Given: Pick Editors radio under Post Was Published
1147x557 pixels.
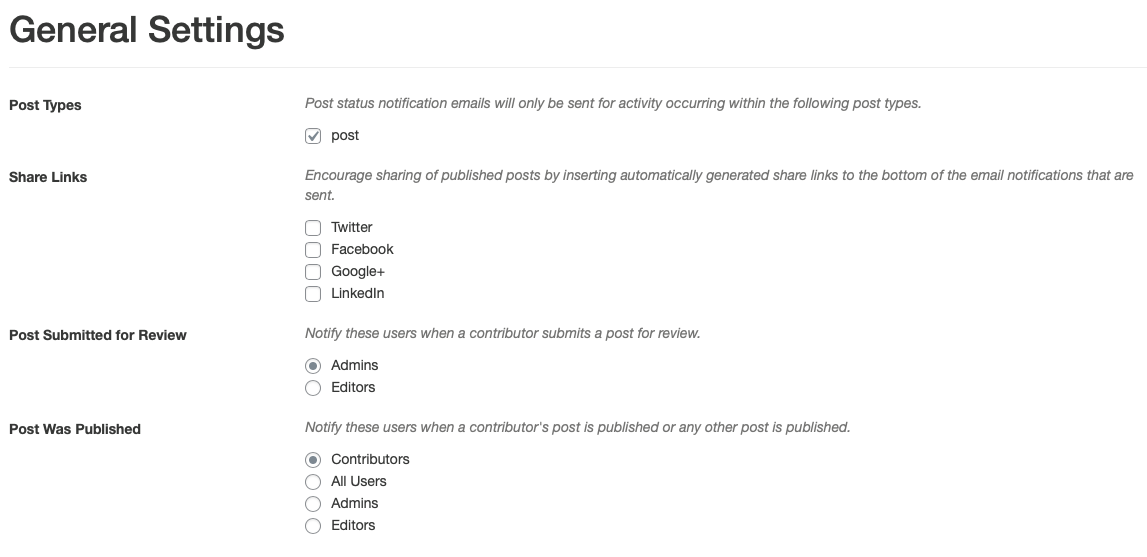Looking at the screenshot, I should (x=313, y=526).
